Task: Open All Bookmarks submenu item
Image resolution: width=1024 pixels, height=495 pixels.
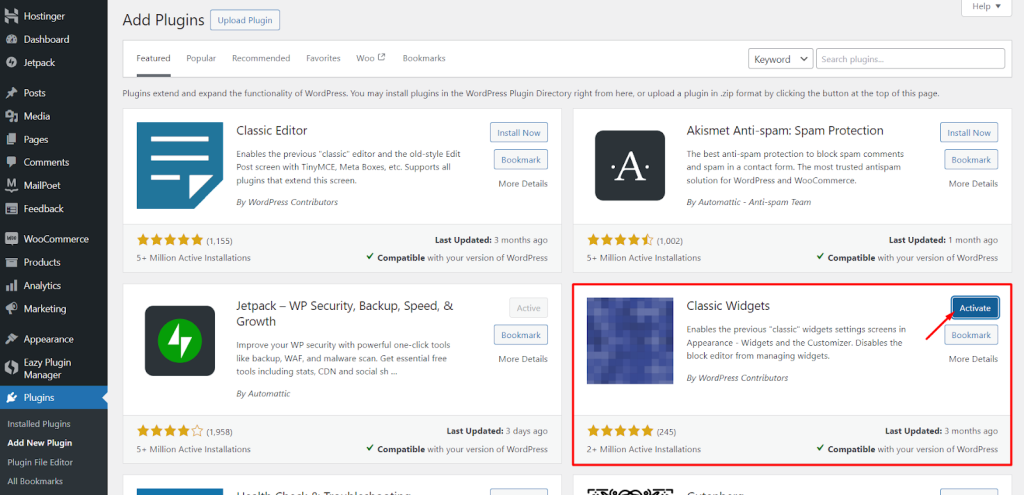Action: pos(35,481)
